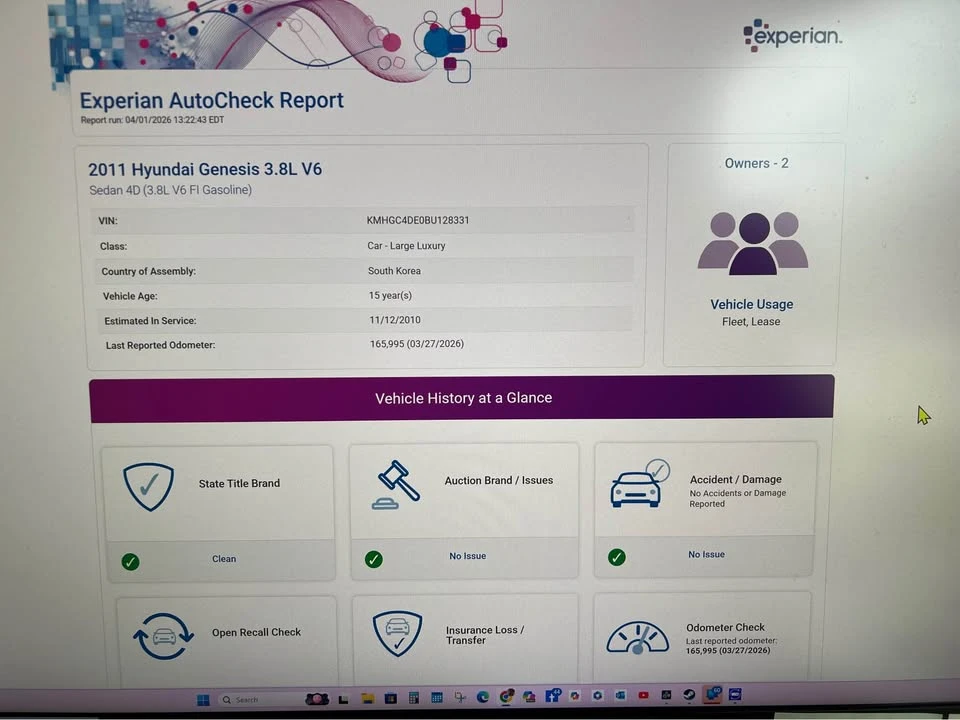
Task: Click the 15 year(s) vehicle age value
Action: (x=390, y=295)
